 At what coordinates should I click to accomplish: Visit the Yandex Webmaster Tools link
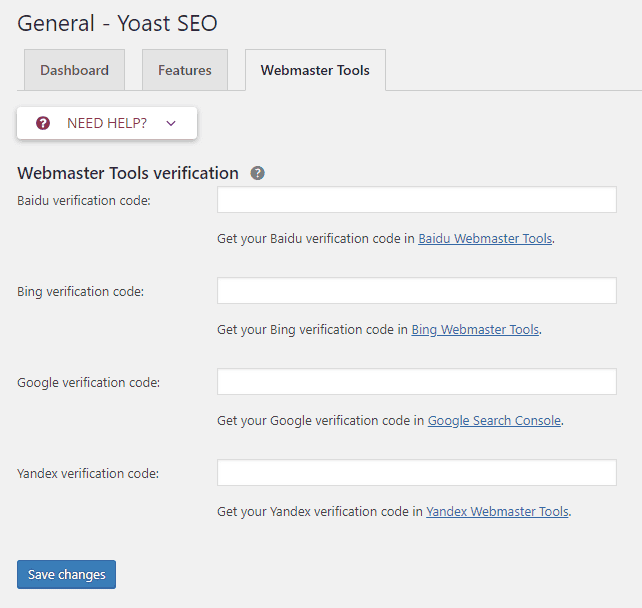click(497, 511)
